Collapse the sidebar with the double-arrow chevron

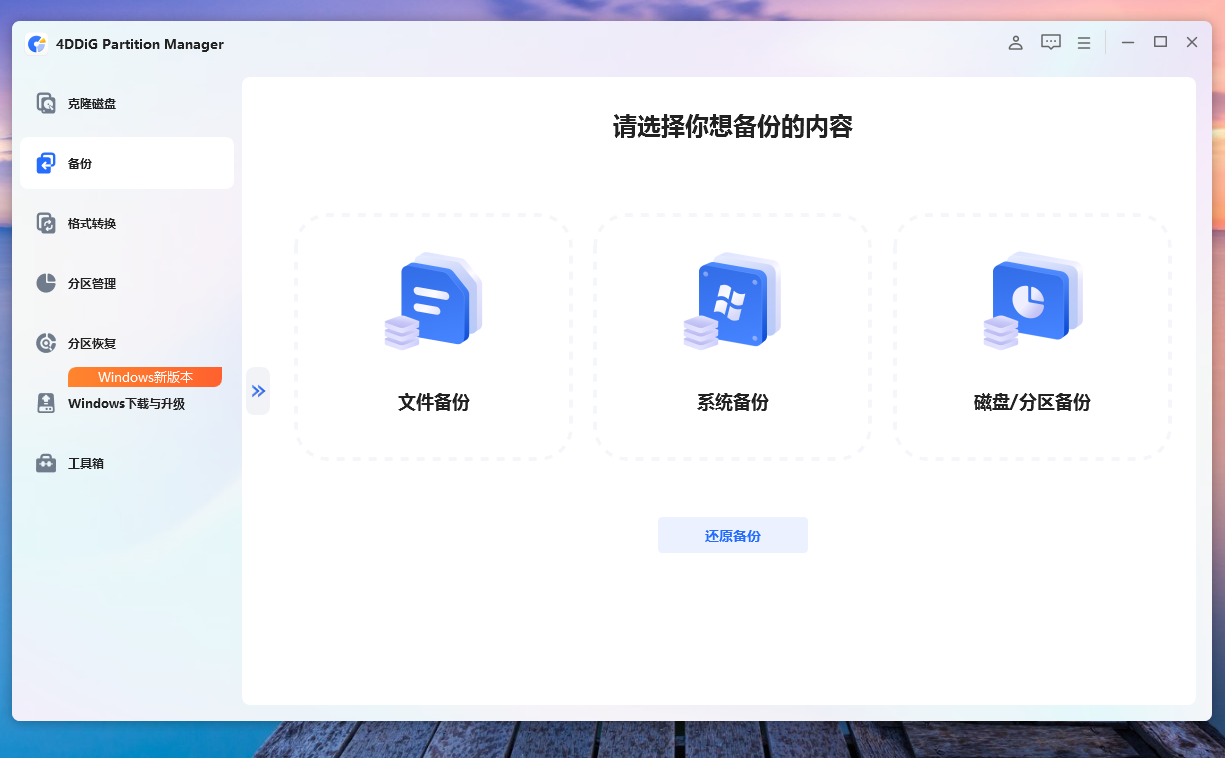258,391
